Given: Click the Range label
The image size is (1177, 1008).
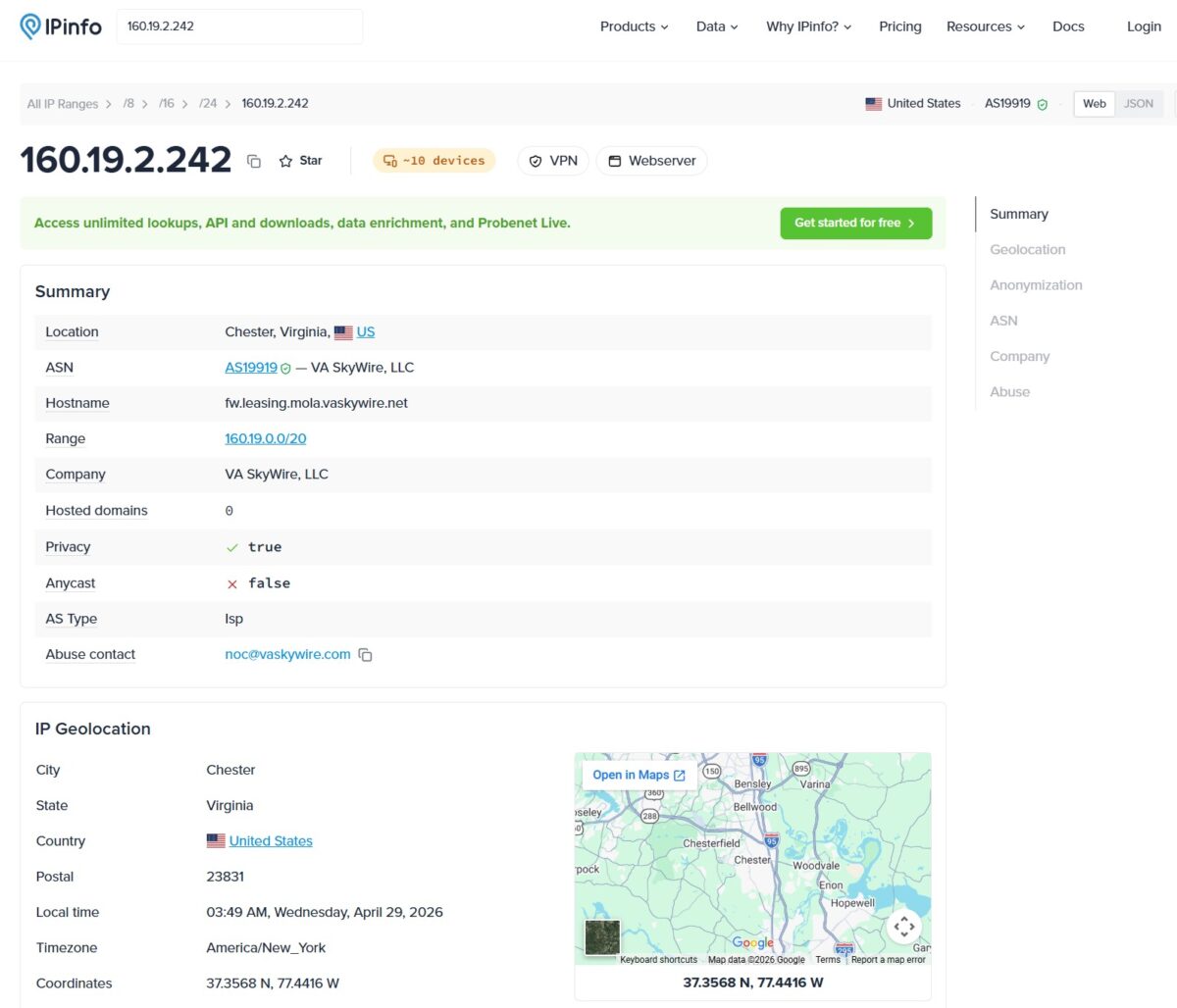Looking at the screenshot, I should coord(66,439).
